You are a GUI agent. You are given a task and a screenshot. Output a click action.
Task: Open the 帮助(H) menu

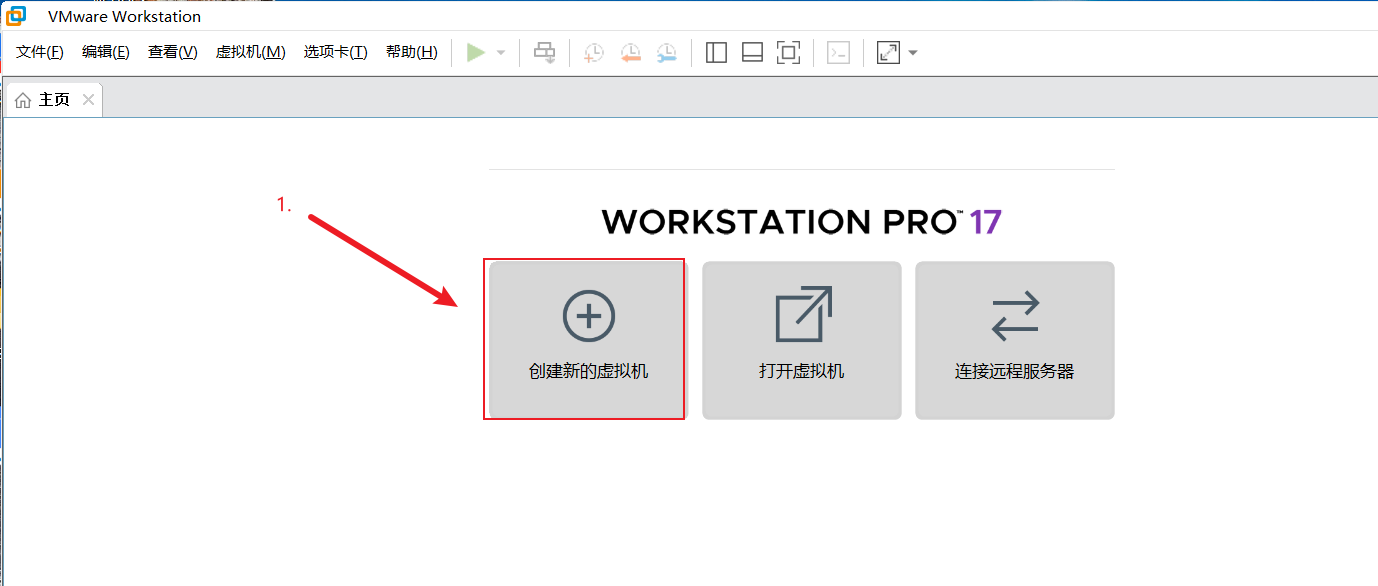tap(412, 52)
